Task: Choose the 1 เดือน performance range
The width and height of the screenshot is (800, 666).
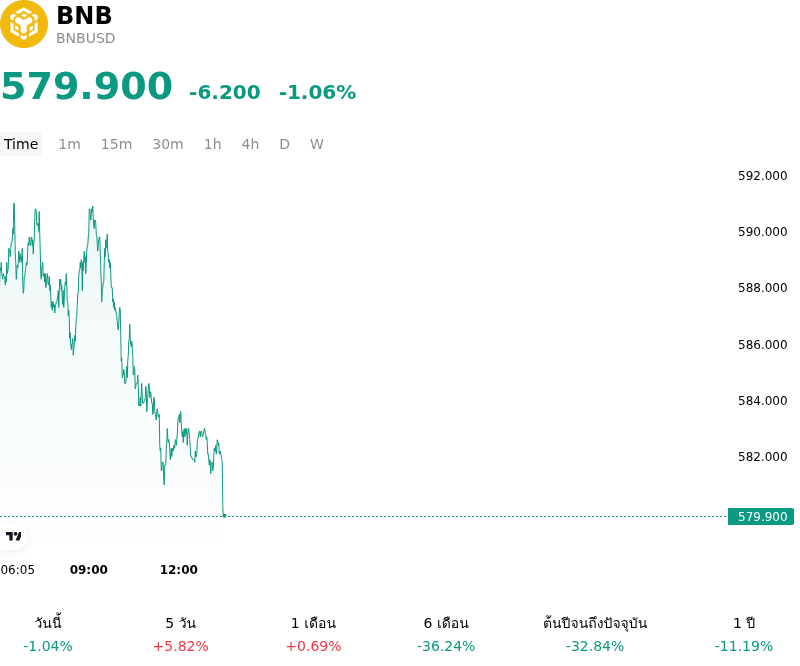Action: tap(313, 634)
